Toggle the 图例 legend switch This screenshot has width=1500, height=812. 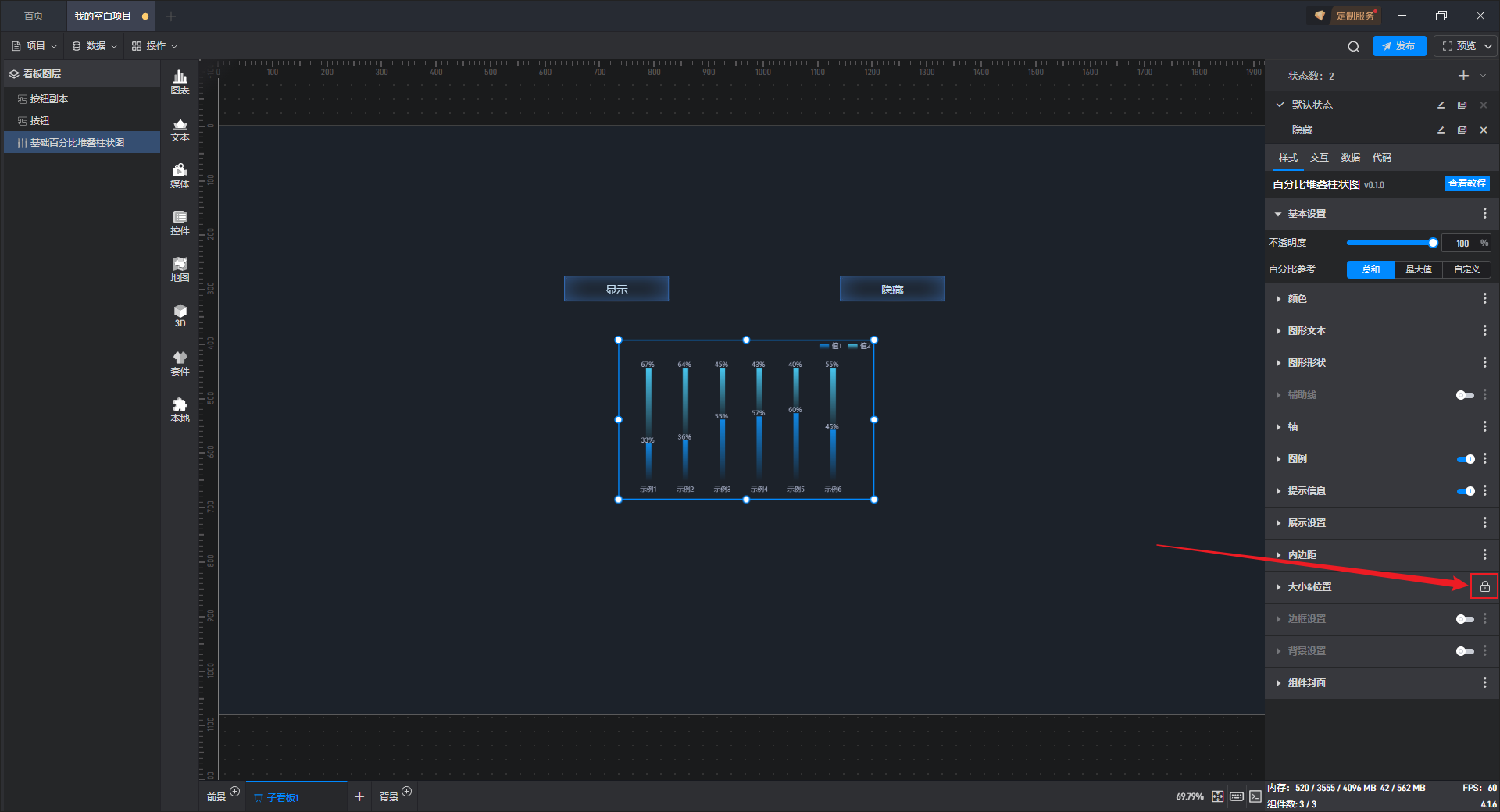1465,459
